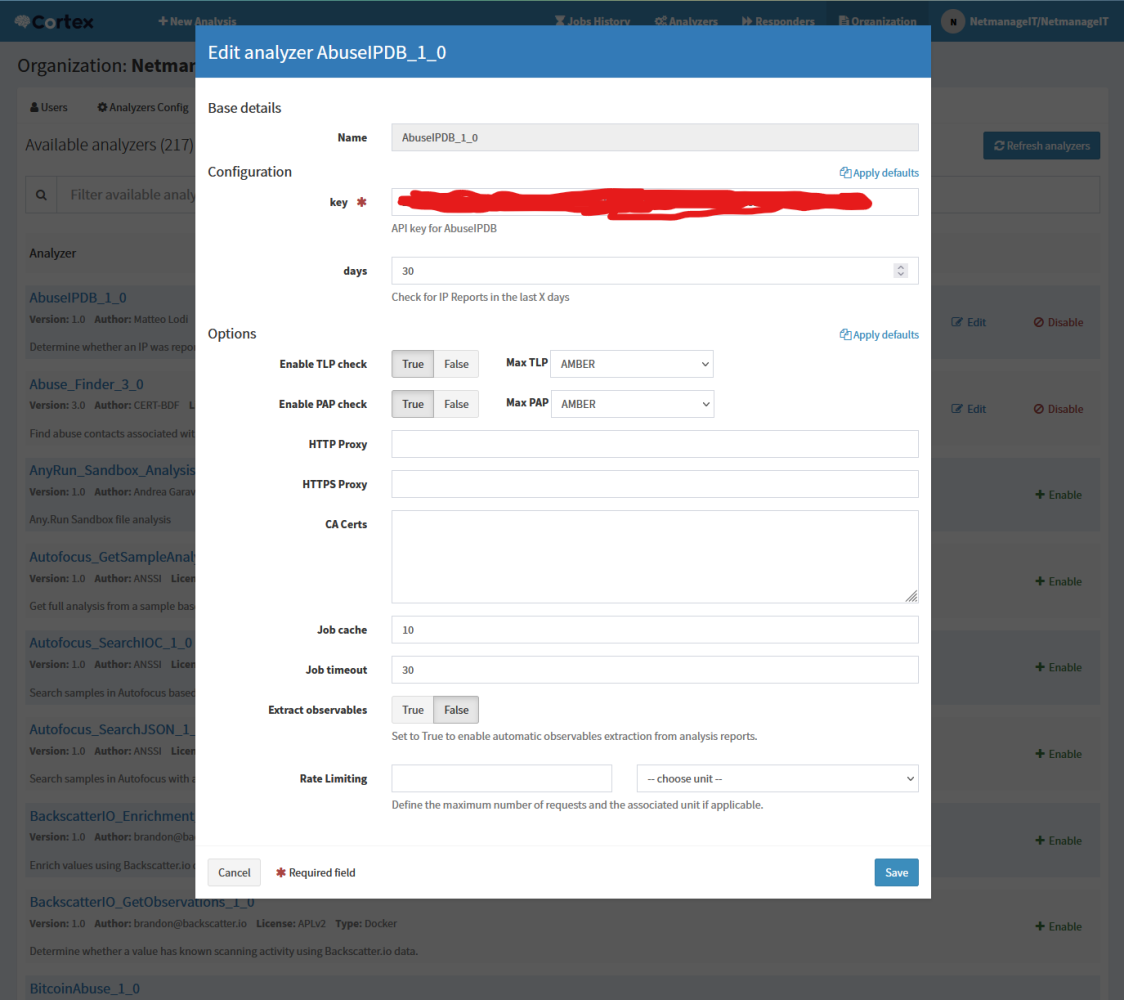Click the HTTP Proxy input field
The height and width of the screenshot is (1000, 1124).
pos(654,444)
